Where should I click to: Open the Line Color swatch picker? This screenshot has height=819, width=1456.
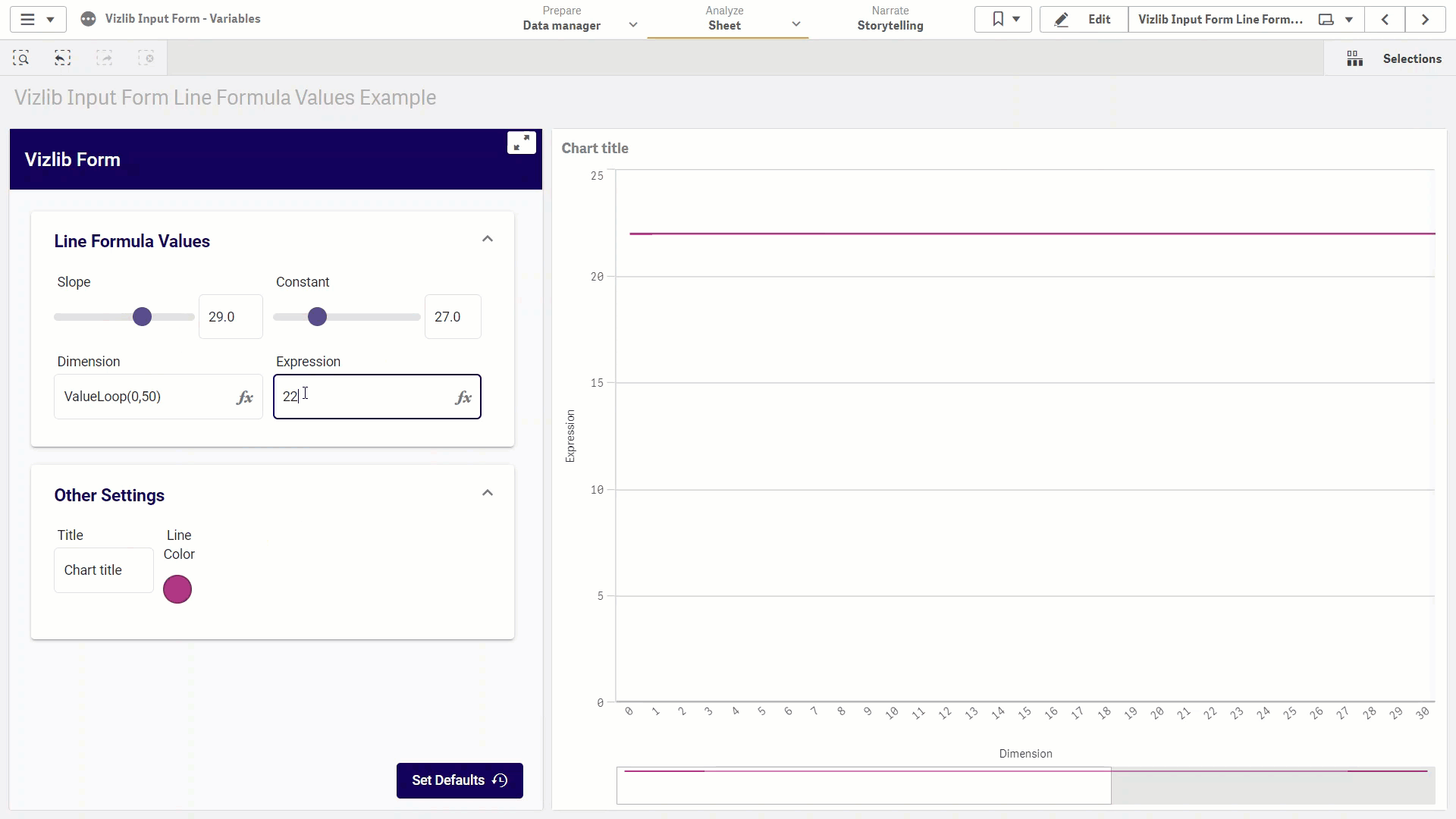(177, 589)
